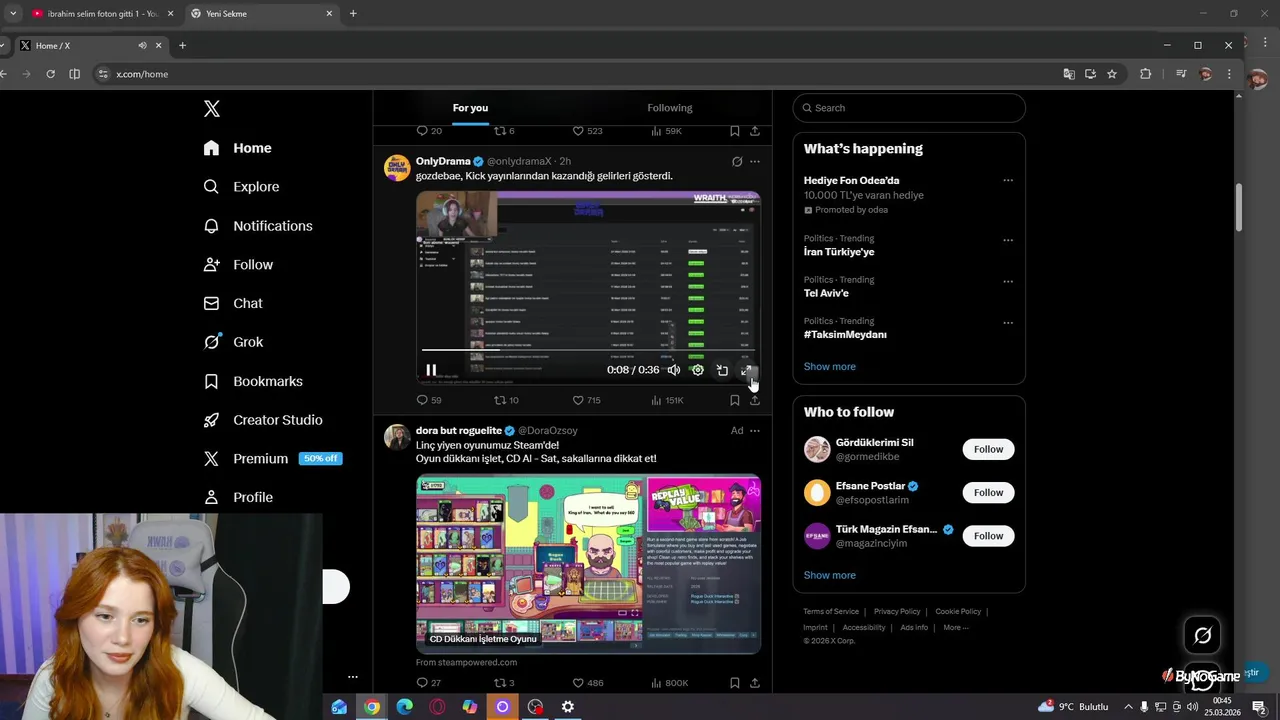Image resolution: width=1280 pixels, height=720 pixels.
Task: Like the top post with 523 likes
Action: (587, 131)
